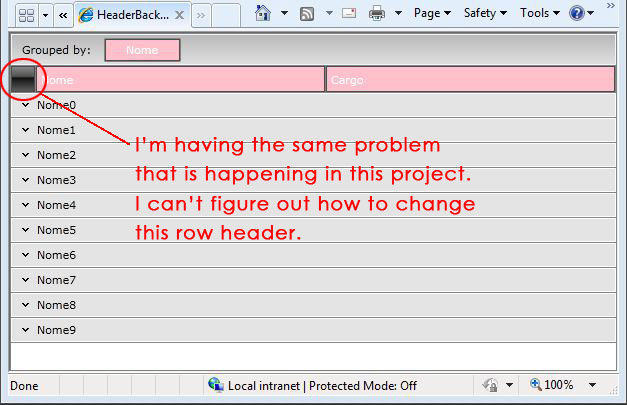Click the 100% zoom level
Viewport: 627px width, 405px height.
[x=559, y=385]
